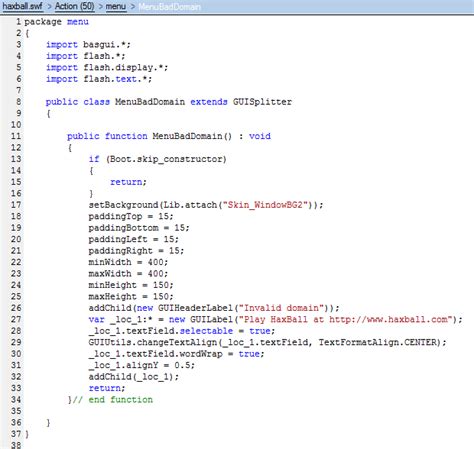Click line number 34 in the gutter
The width and height of the screenshot is (474, 449).
coord(16,399)
